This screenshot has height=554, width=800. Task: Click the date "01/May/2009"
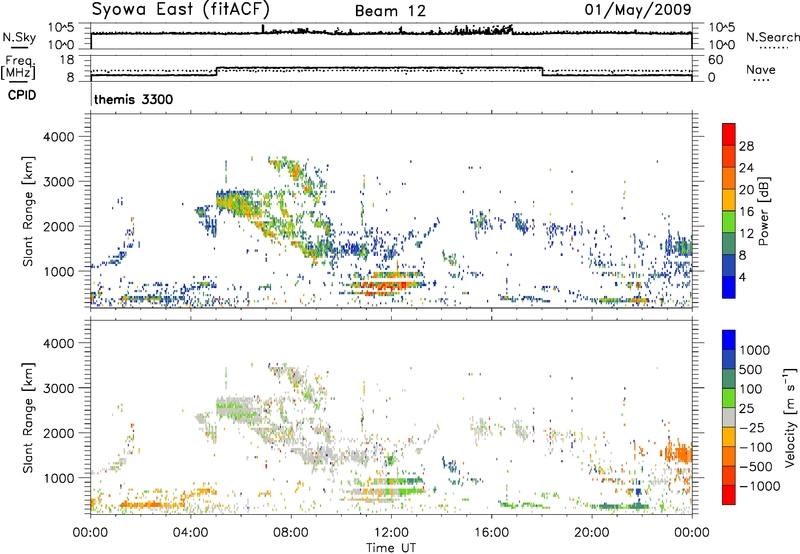click(638, 9)
